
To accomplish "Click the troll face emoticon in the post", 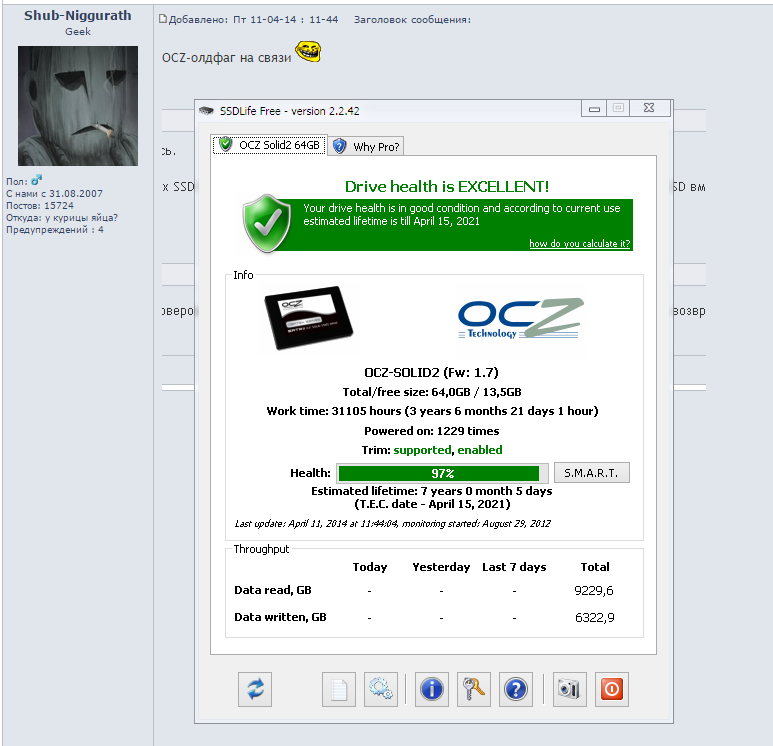I will tap(308, 51).
